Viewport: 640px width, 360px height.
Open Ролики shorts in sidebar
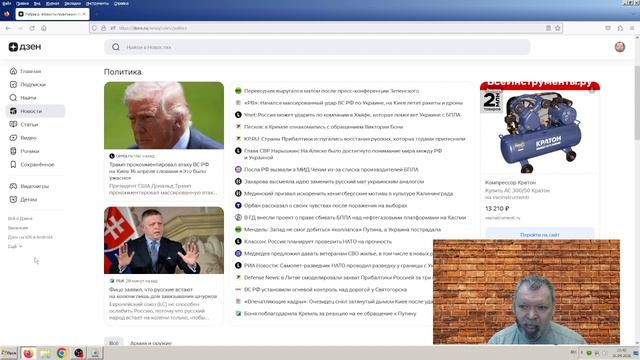pyautogui.click(x=24, y=151)
